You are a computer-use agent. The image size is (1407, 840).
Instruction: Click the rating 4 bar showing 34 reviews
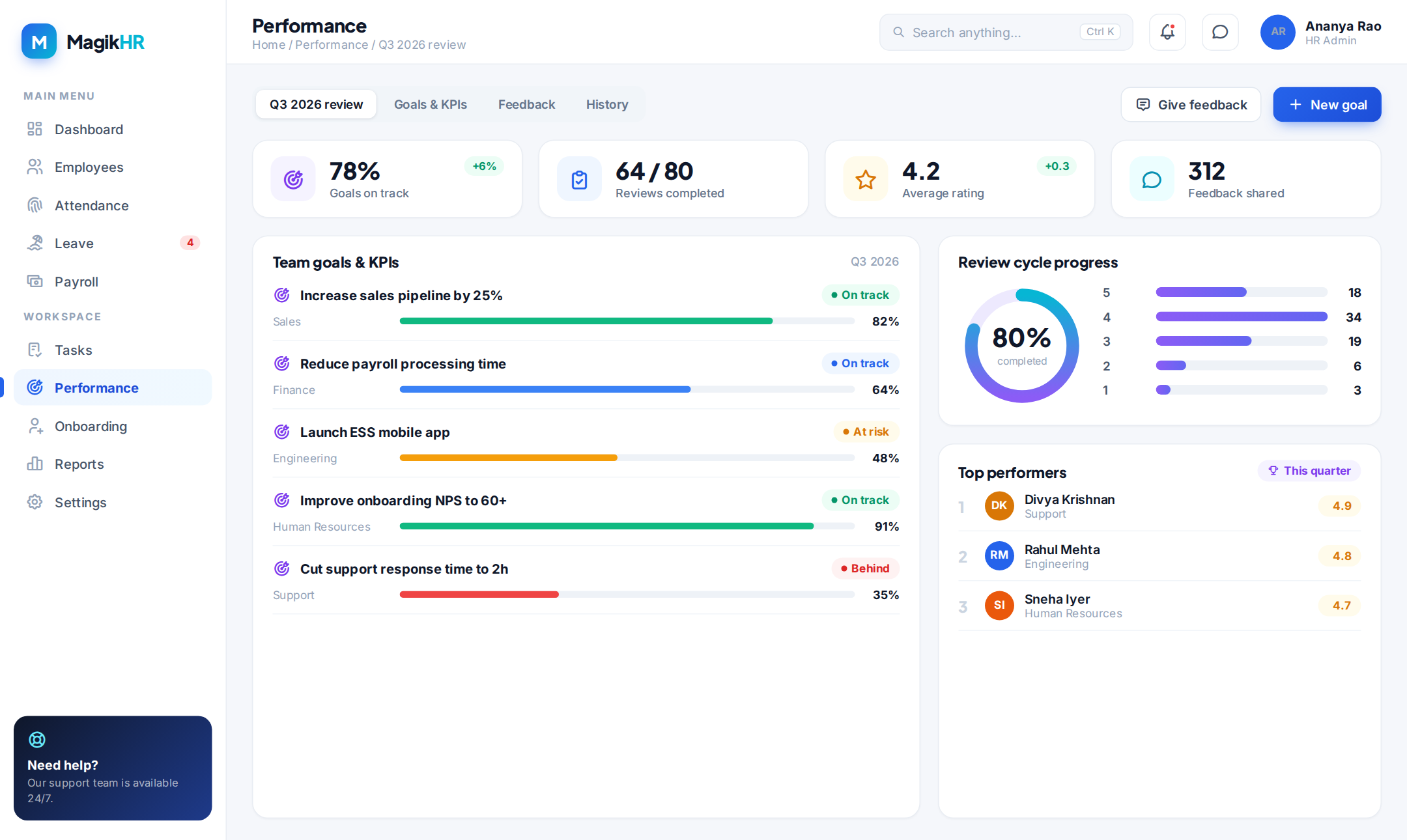(x=1241, y=317)
